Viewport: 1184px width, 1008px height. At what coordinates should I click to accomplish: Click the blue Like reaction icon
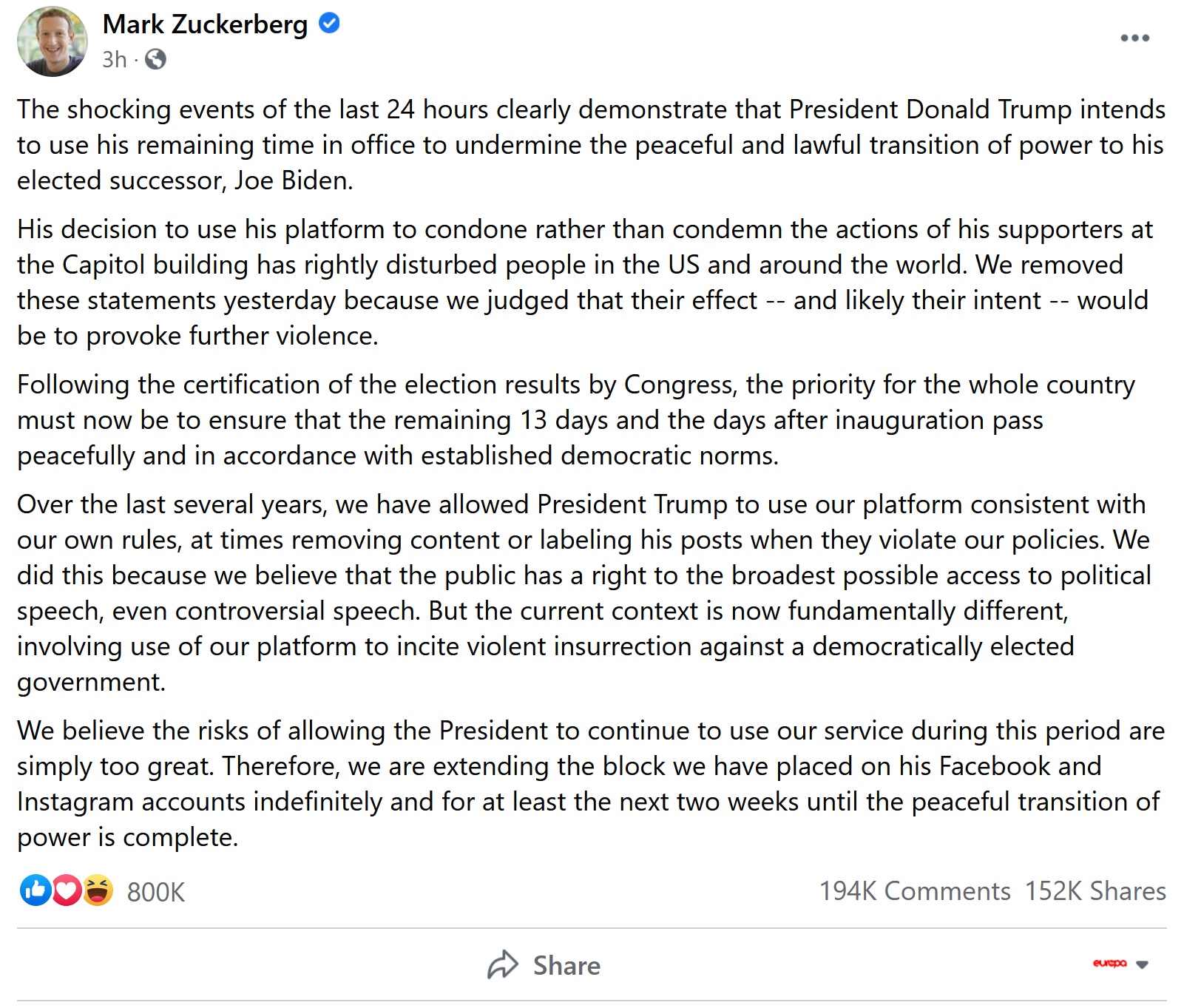point(35,890)
